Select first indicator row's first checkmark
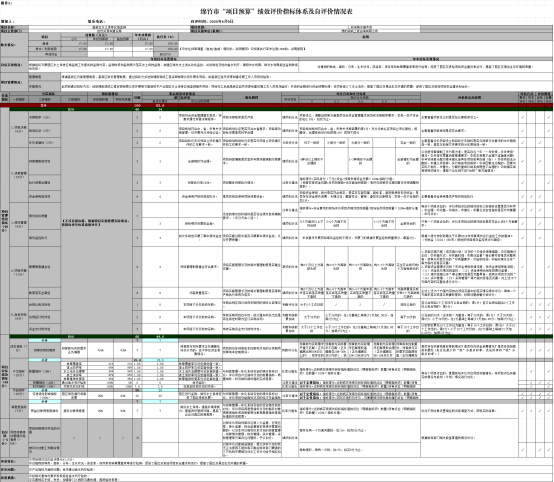The image size is (554, 482). (522, 117)
